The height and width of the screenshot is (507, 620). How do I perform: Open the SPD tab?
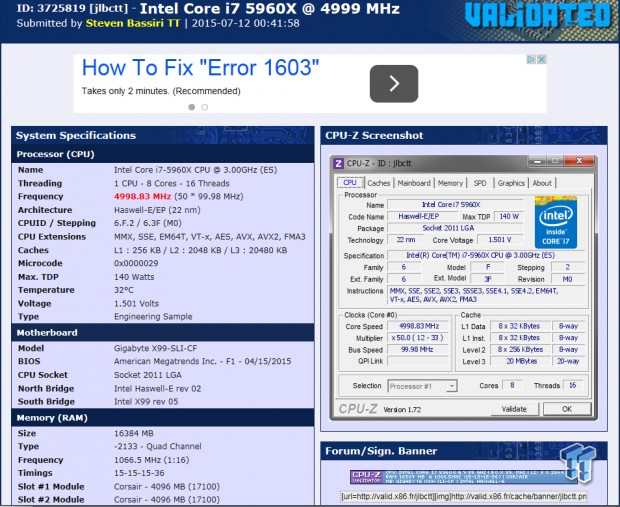pyautogui.click(x=480, y=183)
